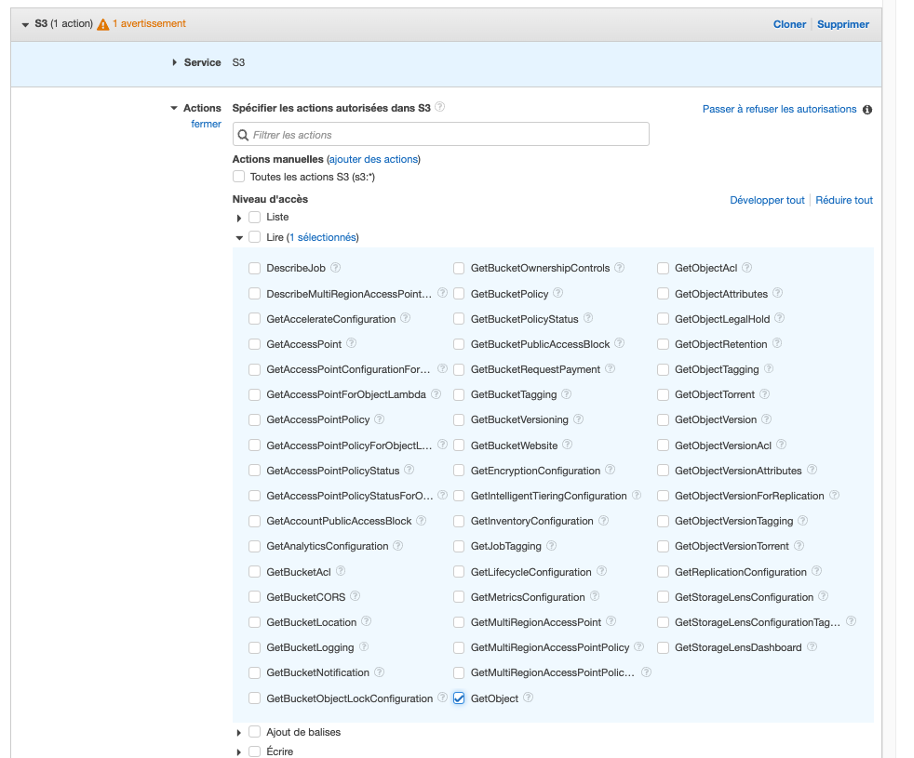Check the GetObjectVersionTorrent checkbox
Screen dimensions: 914x758
pyautogui.click(x=663, y=546)
